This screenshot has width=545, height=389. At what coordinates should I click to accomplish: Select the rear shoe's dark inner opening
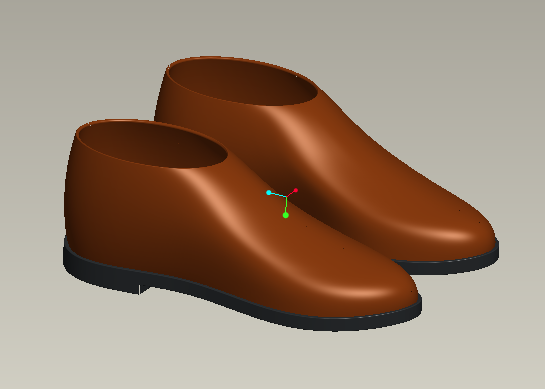[x=243, y=82]
